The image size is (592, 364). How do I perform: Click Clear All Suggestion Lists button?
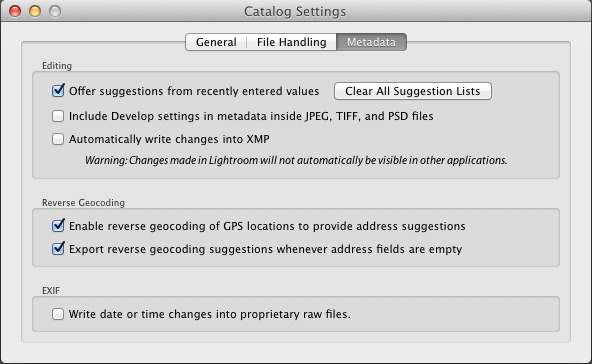(413, 91)
